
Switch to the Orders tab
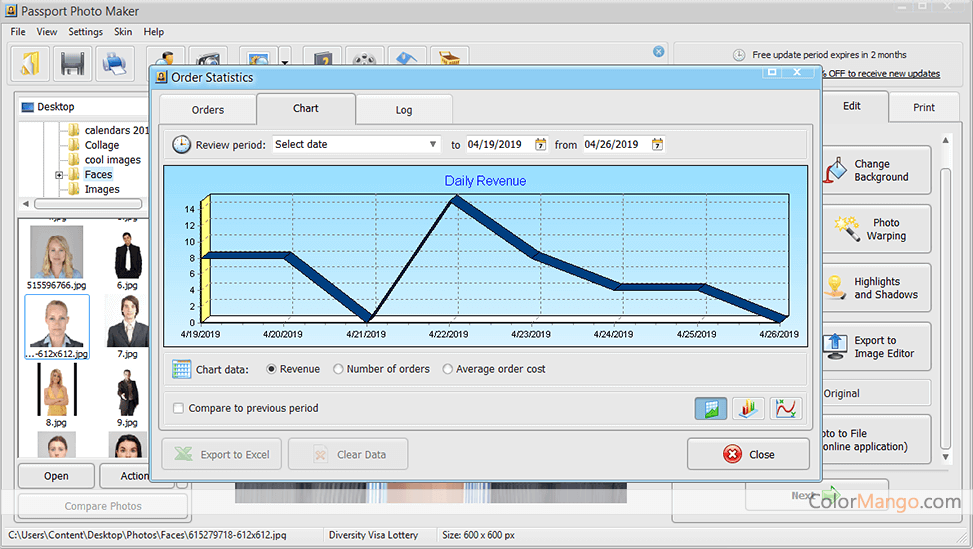tap(208, 109)
